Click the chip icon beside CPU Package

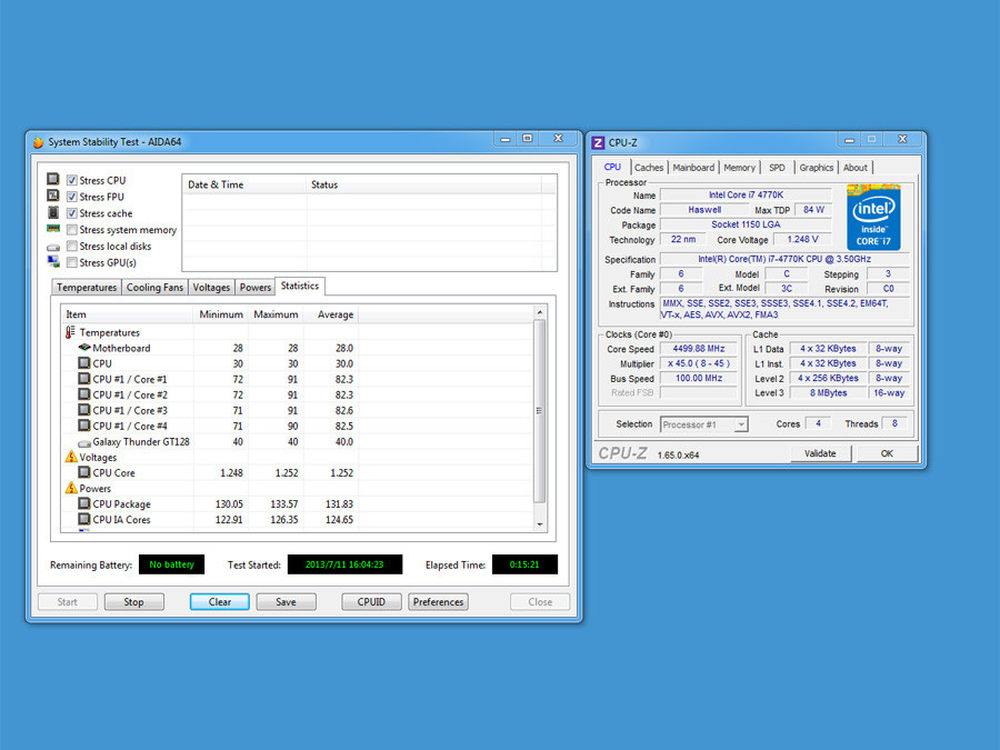[x=84, y=504]
